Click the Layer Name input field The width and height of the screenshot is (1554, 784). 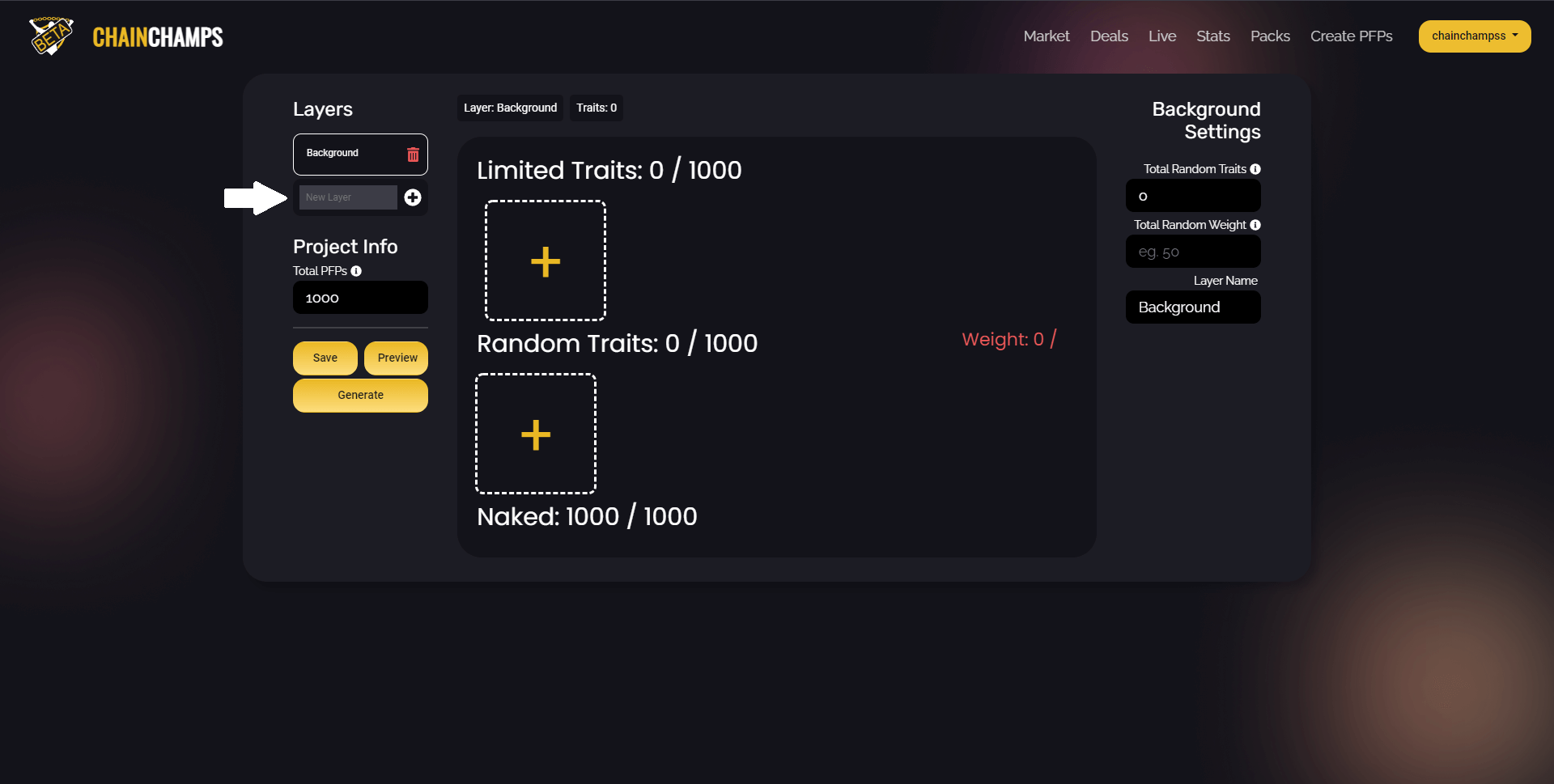(1193, 307)
